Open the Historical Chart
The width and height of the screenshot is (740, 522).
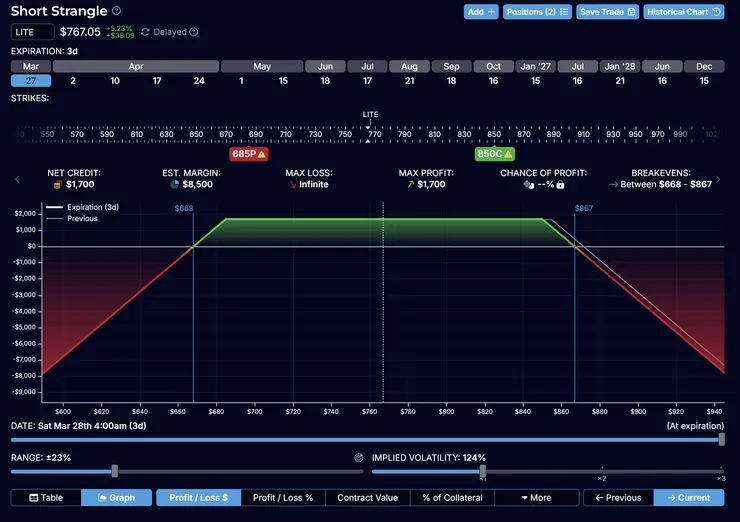pyautogui.click(x=684, y=12)
